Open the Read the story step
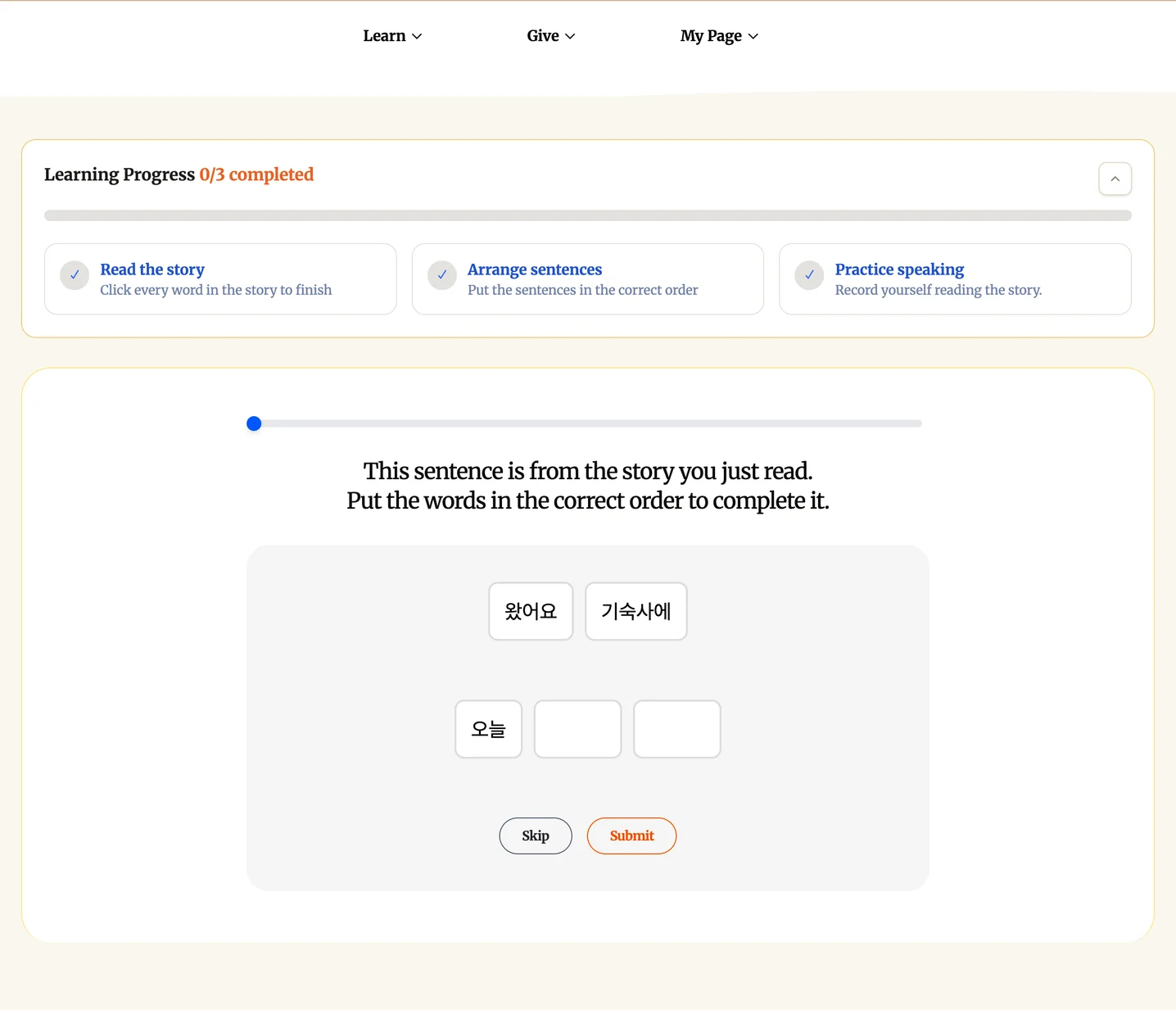 (152, 269)
